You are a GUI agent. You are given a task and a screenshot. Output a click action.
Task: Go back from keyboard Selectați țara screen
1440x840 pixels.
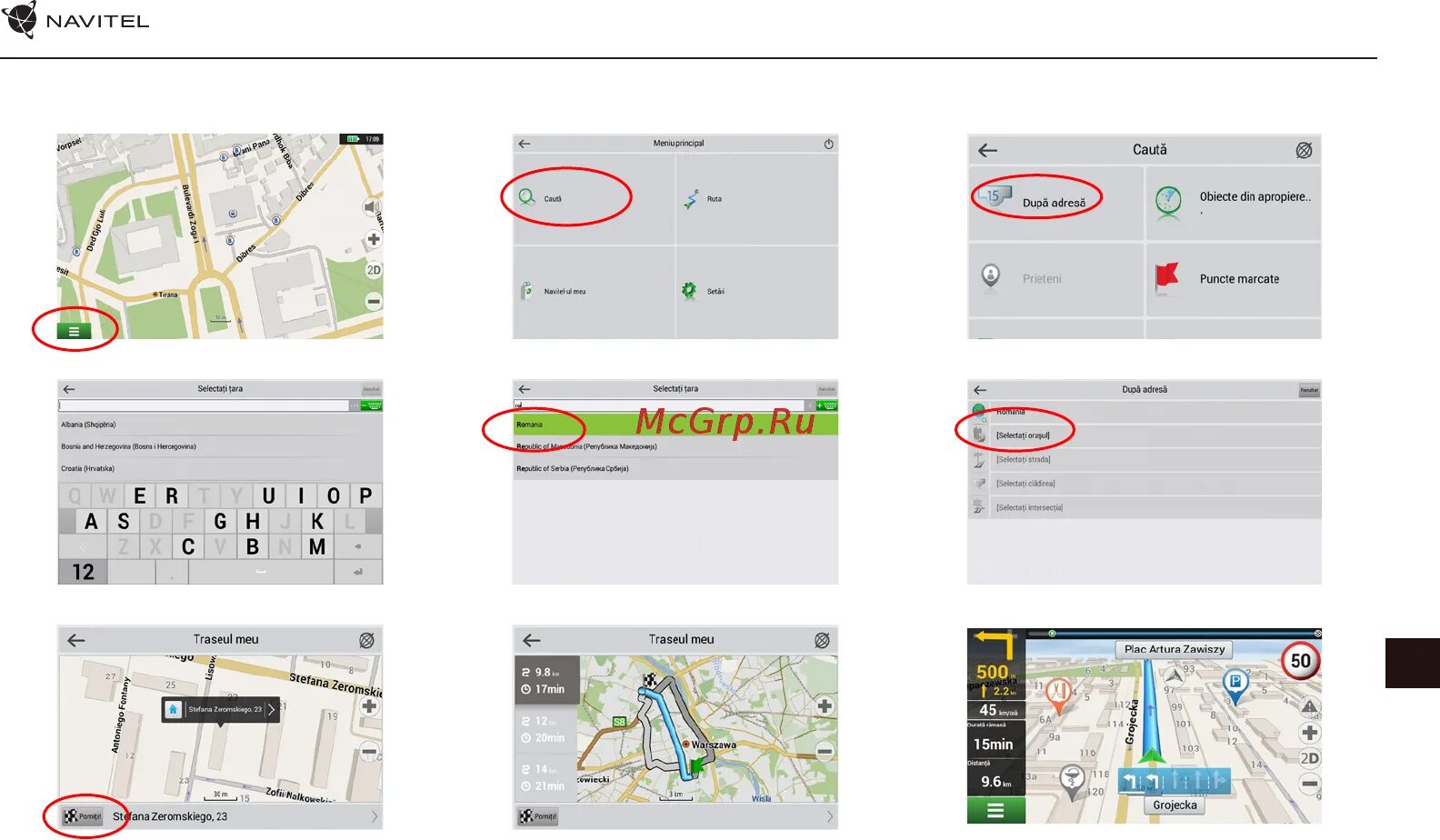(69, 389)
